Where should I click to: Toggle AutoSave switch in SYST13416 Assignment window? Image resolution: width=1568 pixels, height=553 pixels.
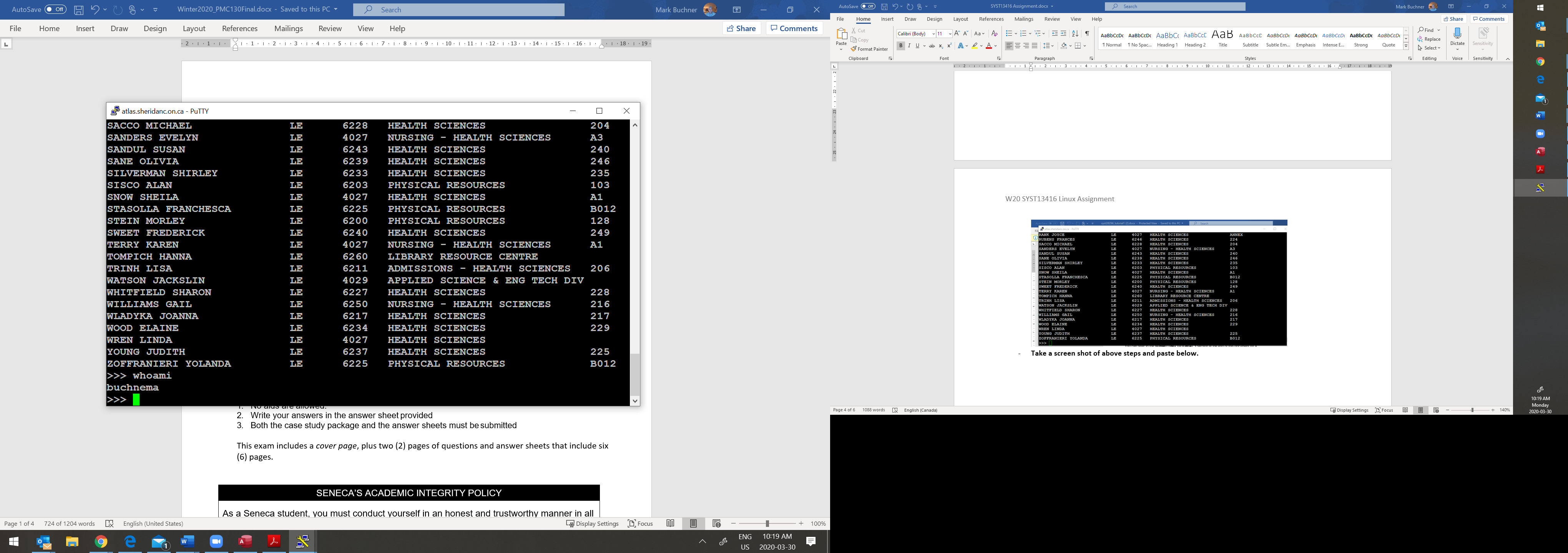[868, 6]
